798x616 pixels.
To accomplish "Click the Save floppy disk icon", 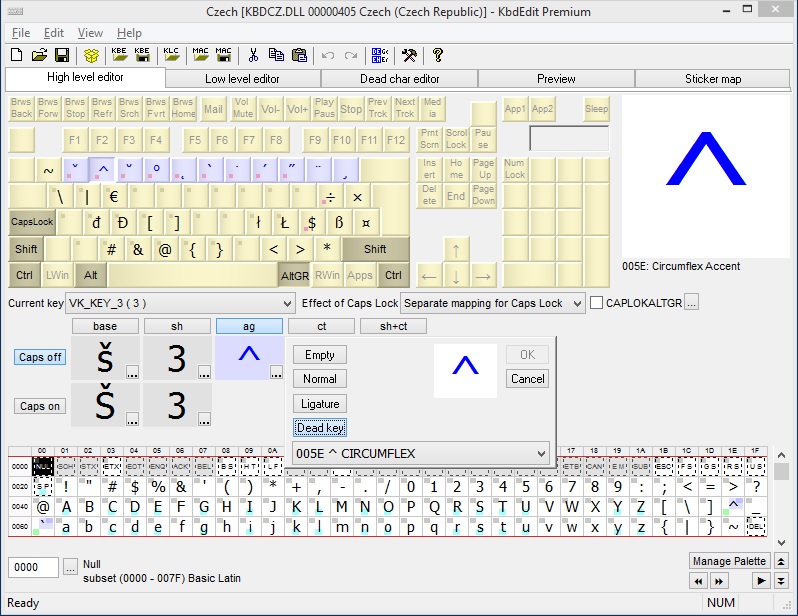I will point(61,55).
